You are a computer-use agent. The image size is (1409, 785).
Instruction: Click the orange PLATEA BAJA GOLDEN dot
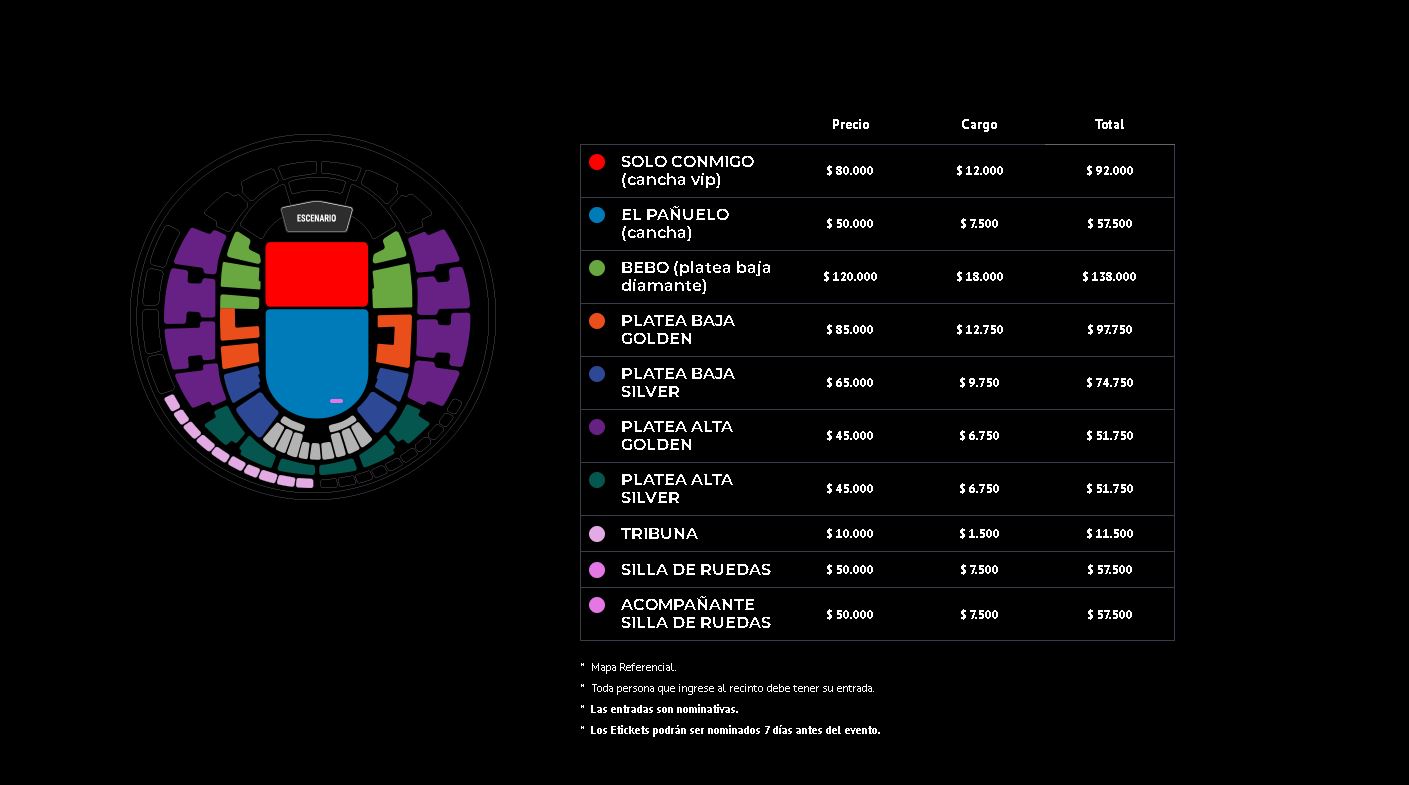[597, 321]
